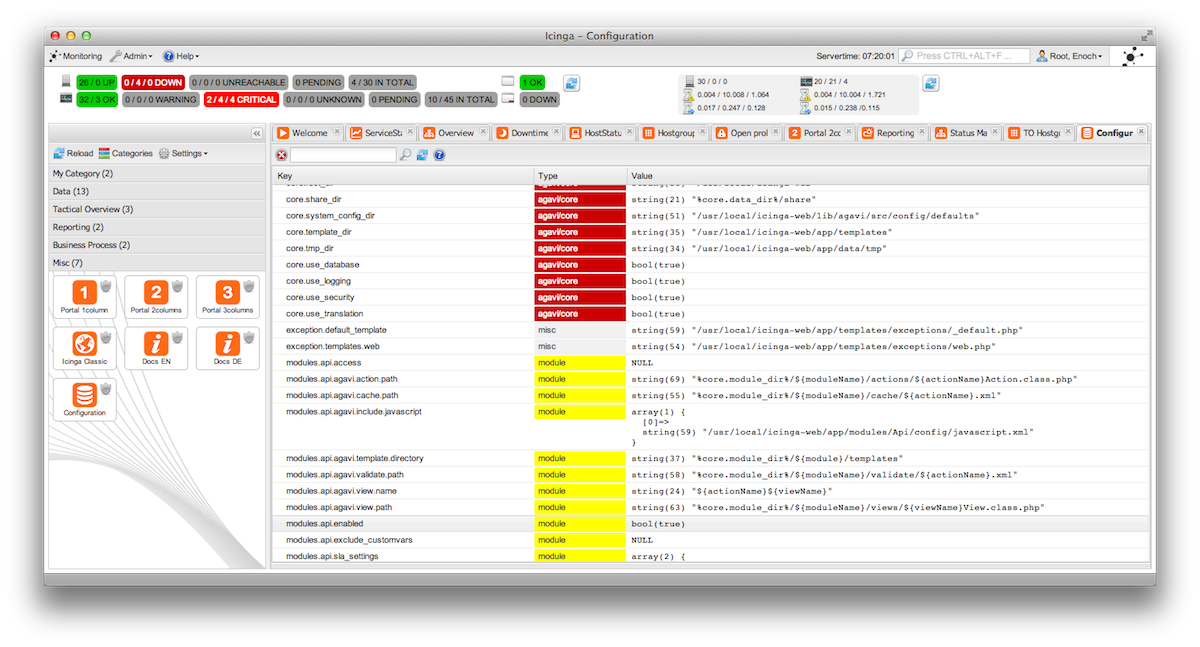This screenshot has width=1200, height=647.
Task: Click magnifier icon next to filter field
Action: [405, 155]
